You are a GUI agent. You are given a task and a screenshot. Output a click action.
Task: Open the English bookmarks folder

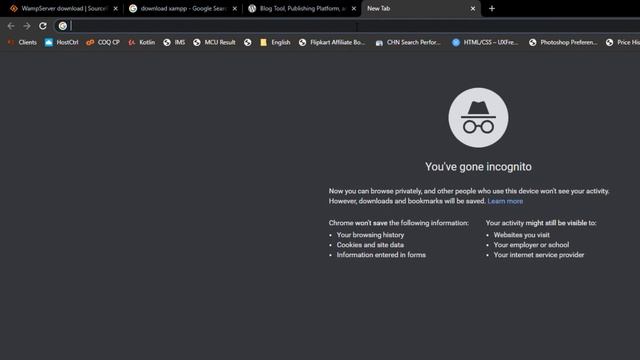[275, 42]
